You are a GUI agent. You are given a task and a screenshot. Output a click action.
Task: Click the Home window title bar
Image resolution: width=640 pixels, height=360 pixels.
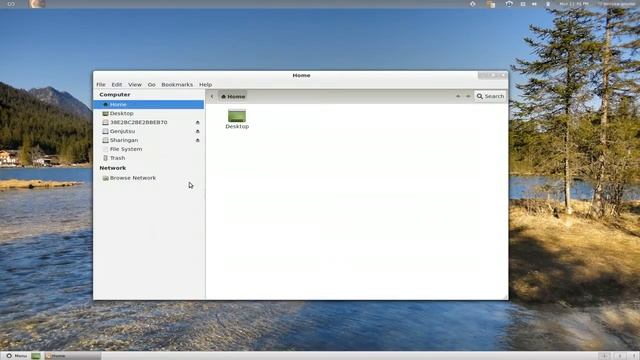[x=301, y=76]
